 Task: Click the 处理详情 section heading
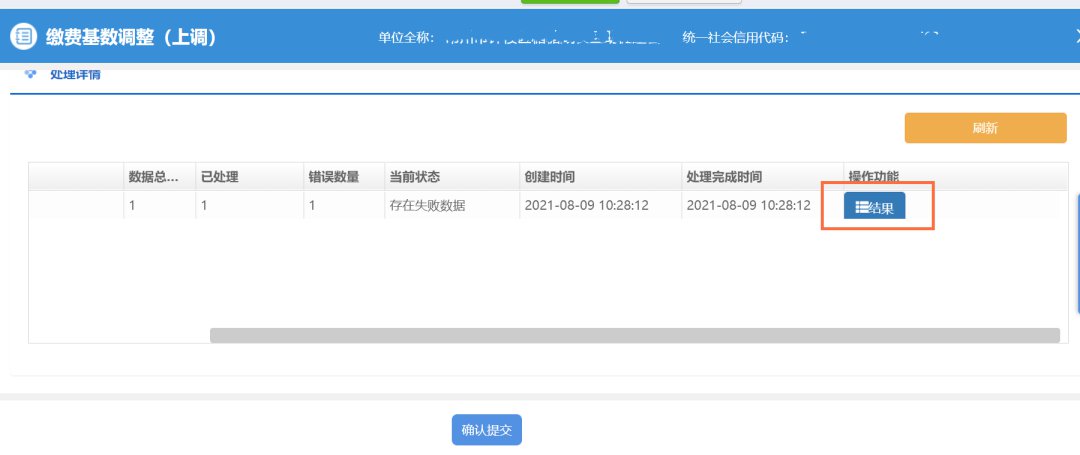(x=74, y=74)
